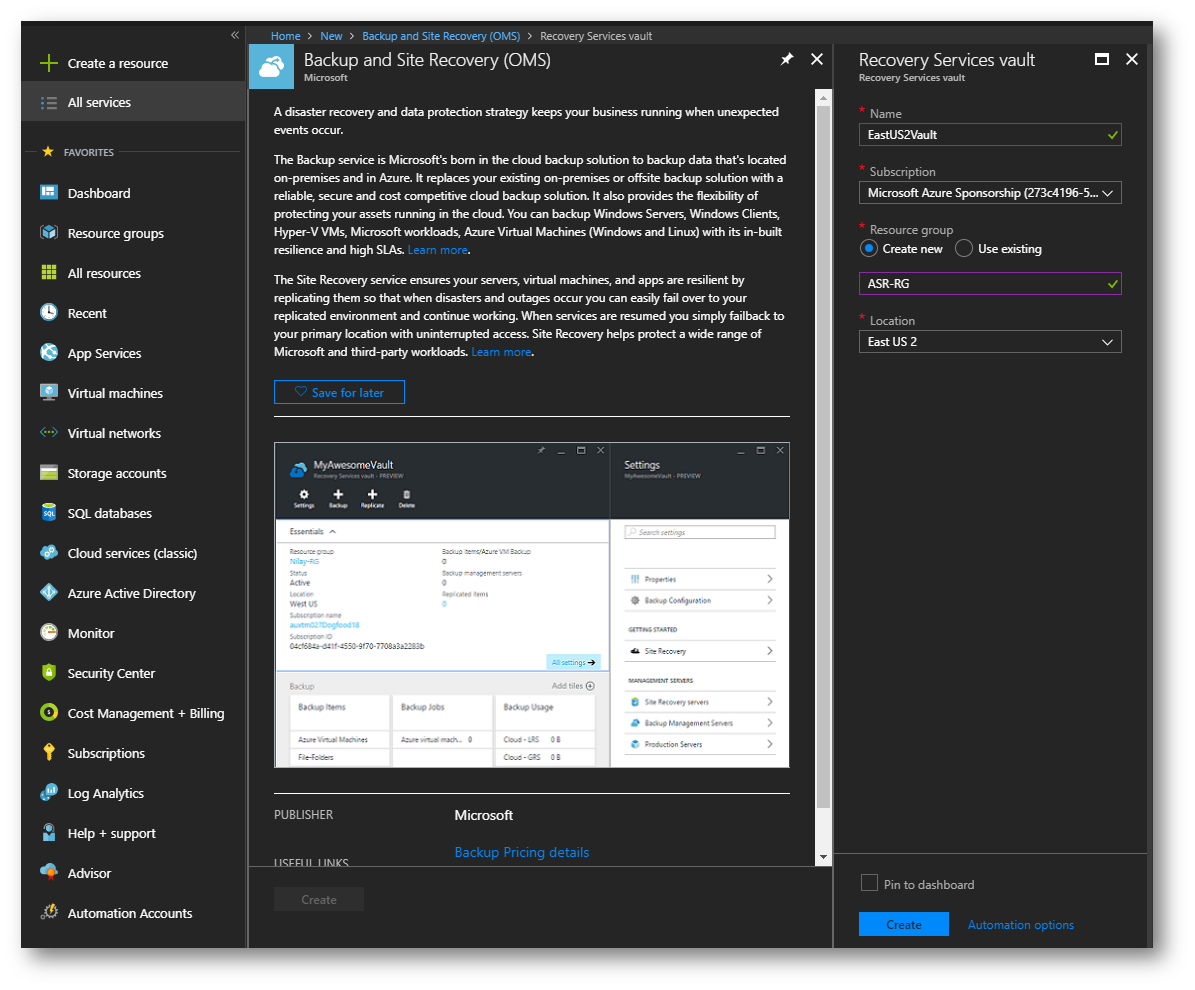Click the Dashboard icon in sidebar
The image size is (1195, 990).
click(x=49, y=193)
